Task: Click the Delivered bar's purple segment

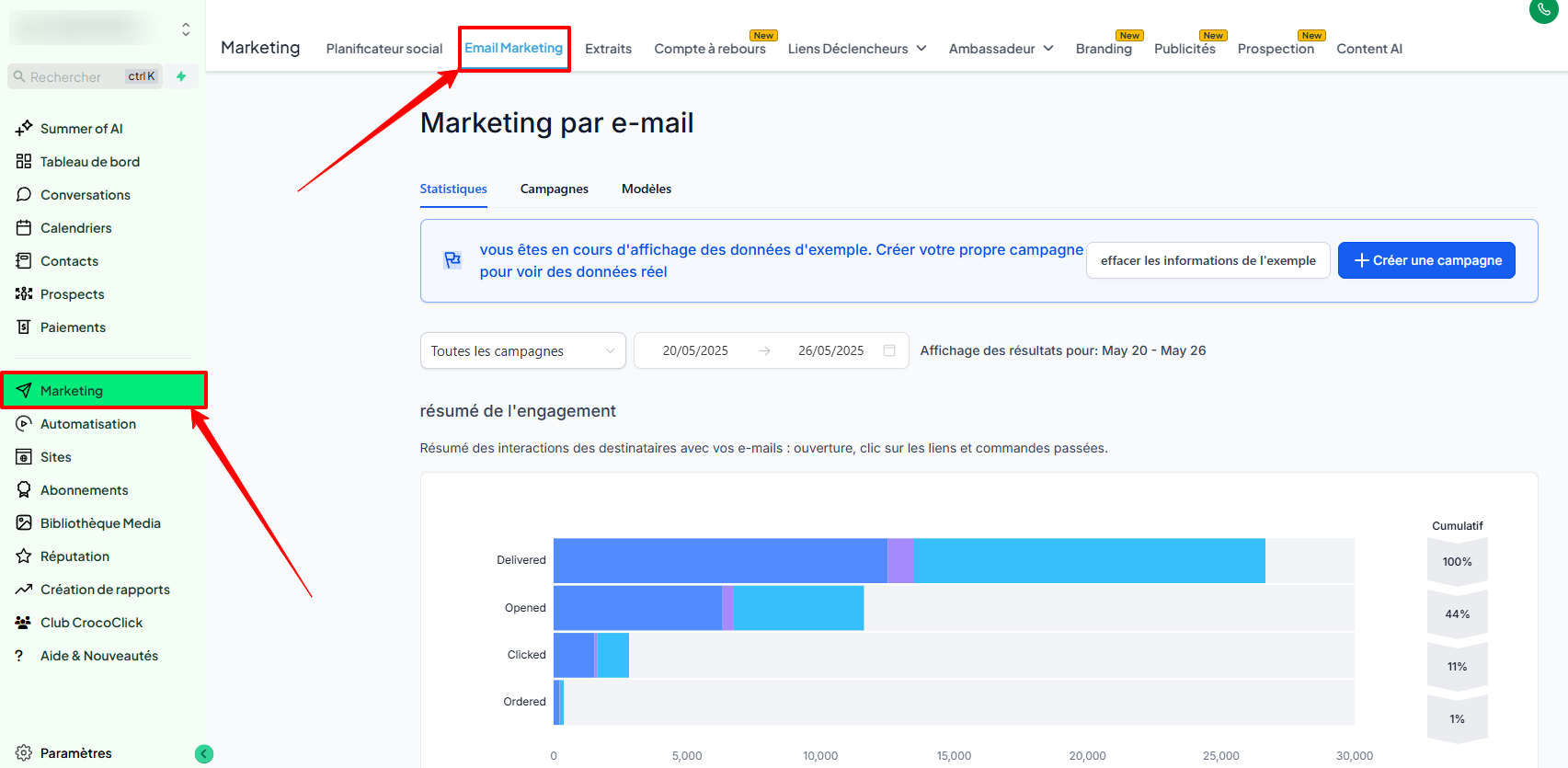Action: 900,560
